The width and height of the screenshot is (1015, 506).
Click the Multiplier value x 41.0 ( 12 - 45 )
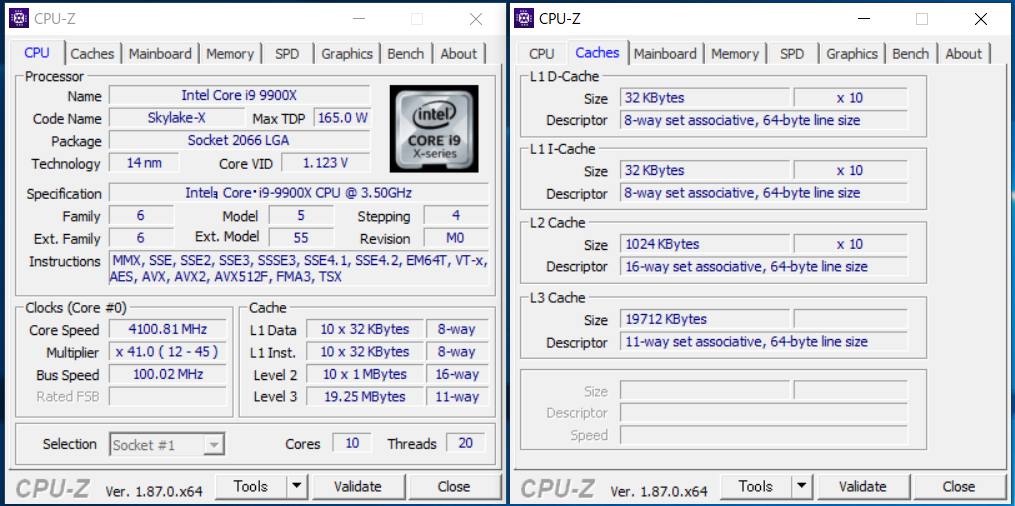[x=168, y=351]
